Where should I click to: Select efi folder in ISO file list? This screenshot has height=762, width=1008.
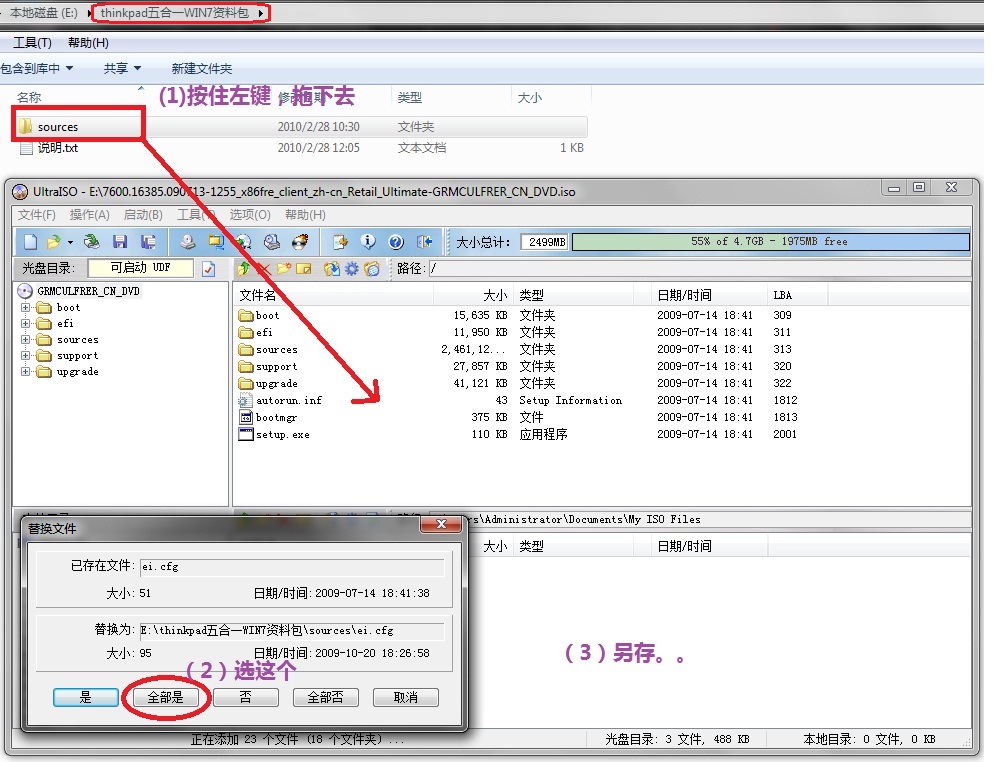coord(256,332)
